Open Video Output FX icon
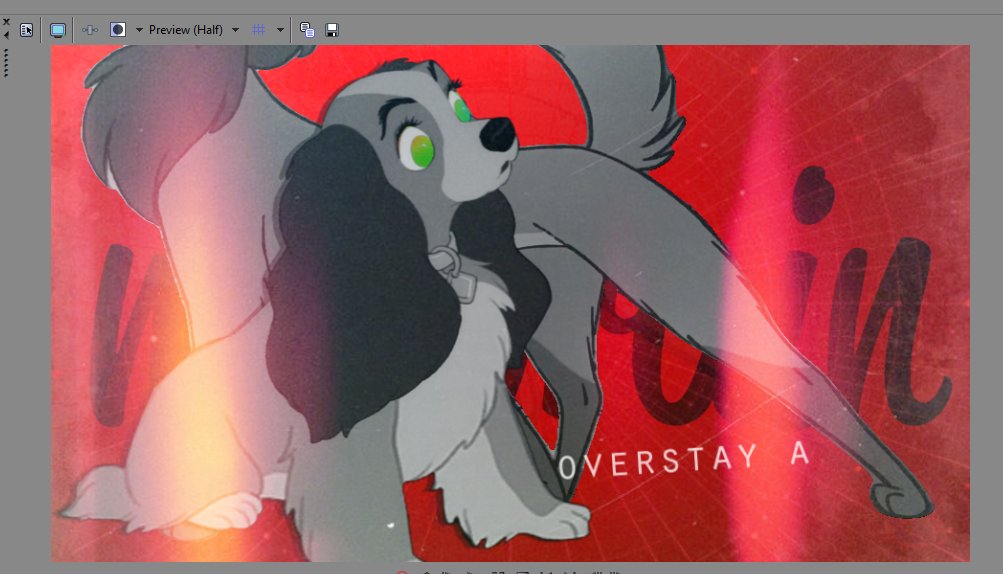Screen dimensions: 1003x574 90,30
